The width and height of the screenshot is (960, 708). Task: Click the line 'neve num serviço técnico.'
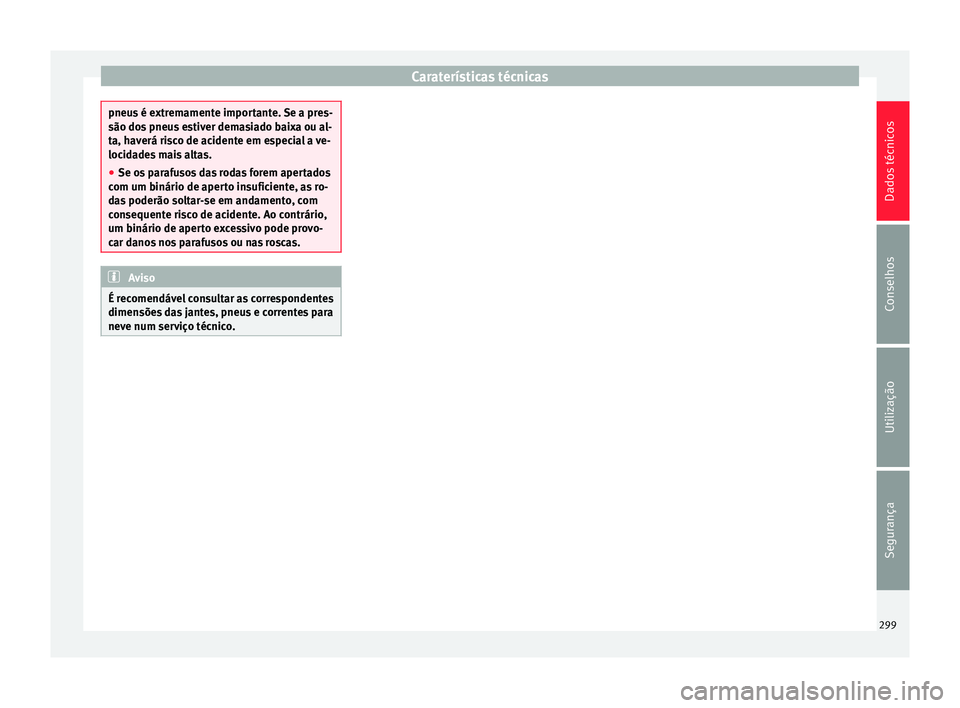(x=171, y=326)
